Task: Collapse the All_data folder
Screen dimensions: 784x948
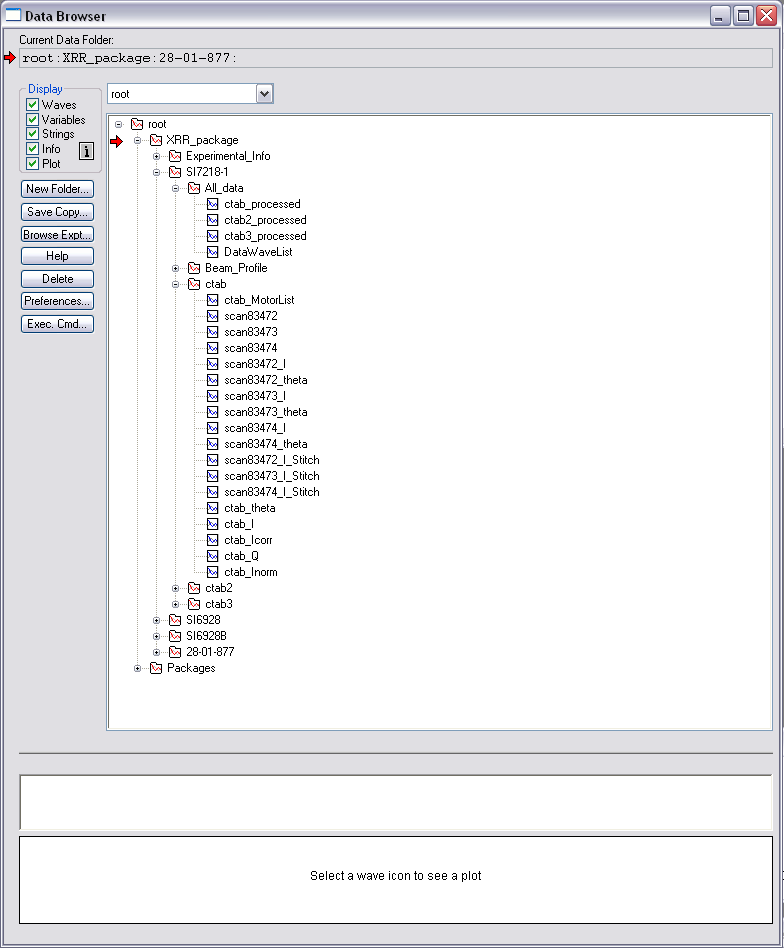Action: tap(175, 189)
